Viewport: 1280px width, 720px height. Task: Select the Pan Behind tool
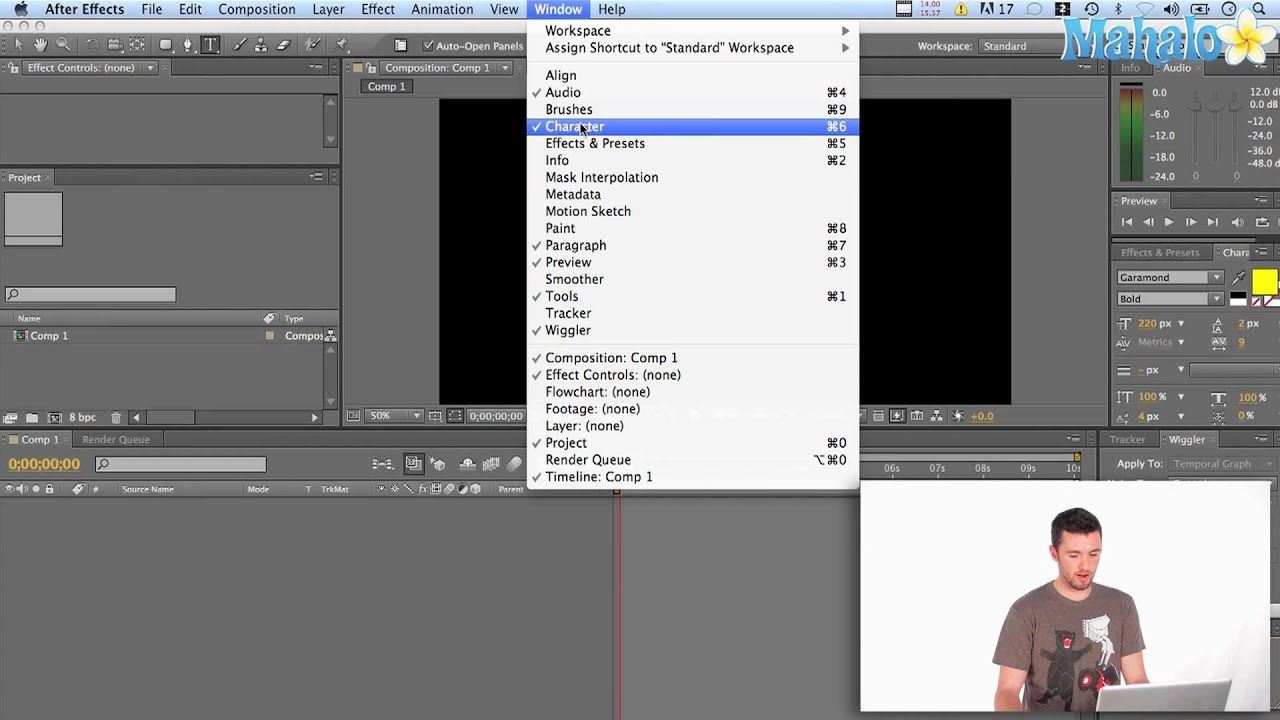(x=138, y=45)
